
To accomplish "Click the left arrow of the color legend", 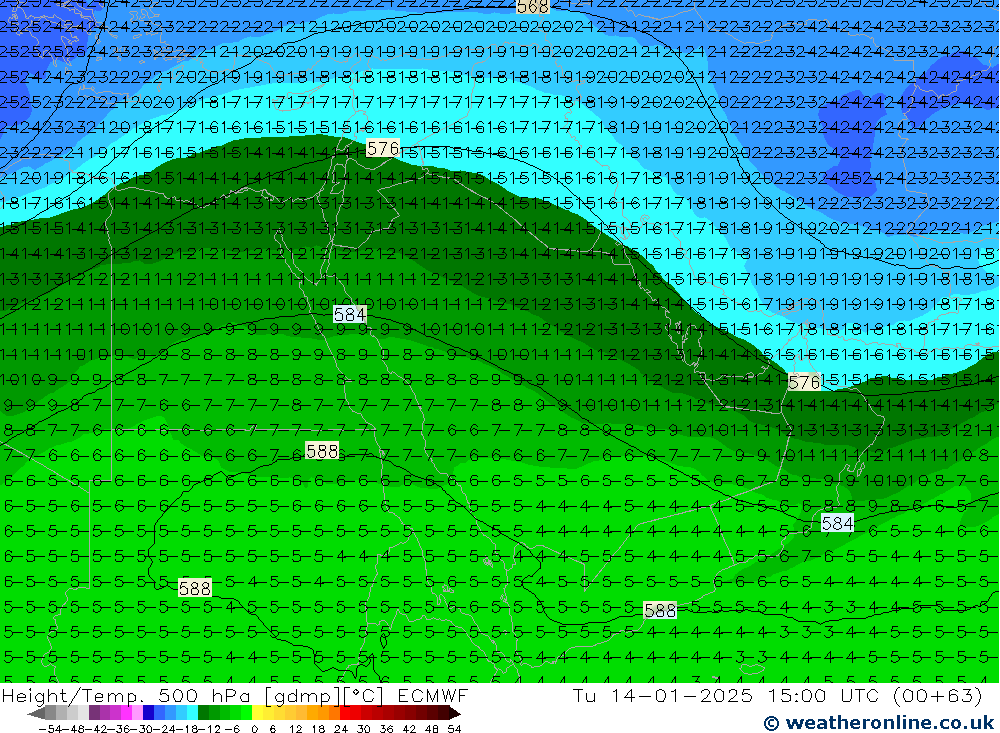I will point(35,713).
